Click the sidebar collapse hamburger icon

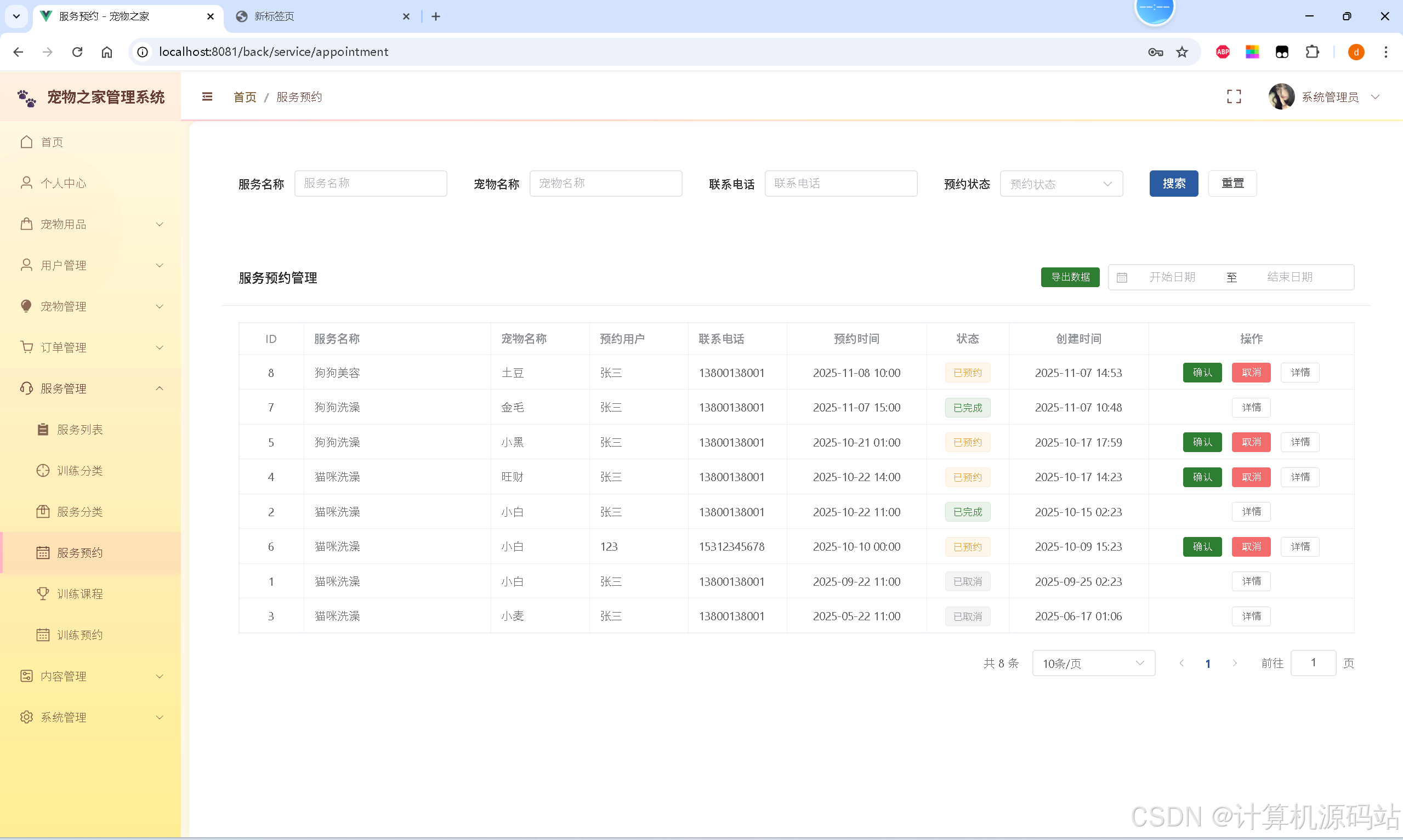tap(207, 97)
